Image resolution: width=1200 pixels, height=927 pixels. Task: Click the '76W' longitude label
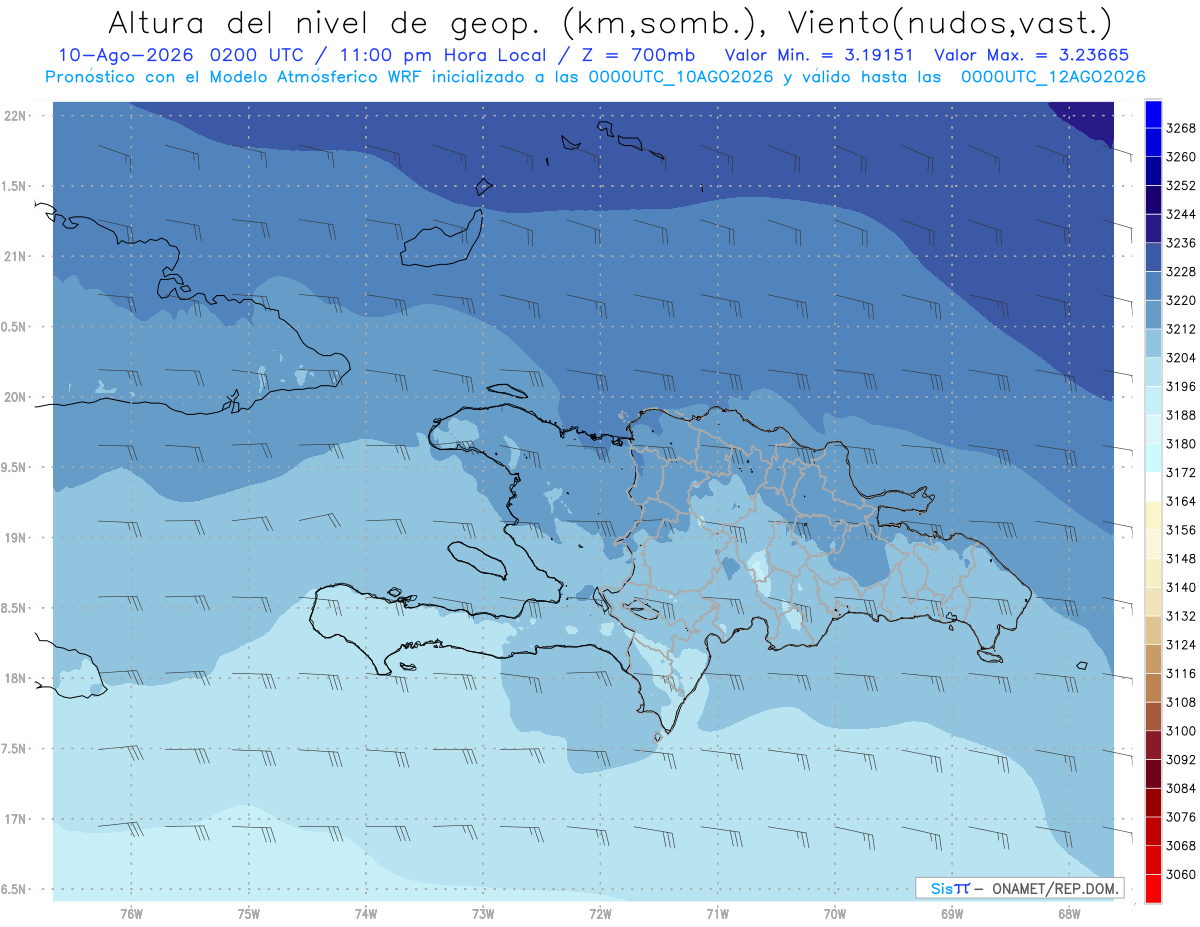click(x=131, y=914)
